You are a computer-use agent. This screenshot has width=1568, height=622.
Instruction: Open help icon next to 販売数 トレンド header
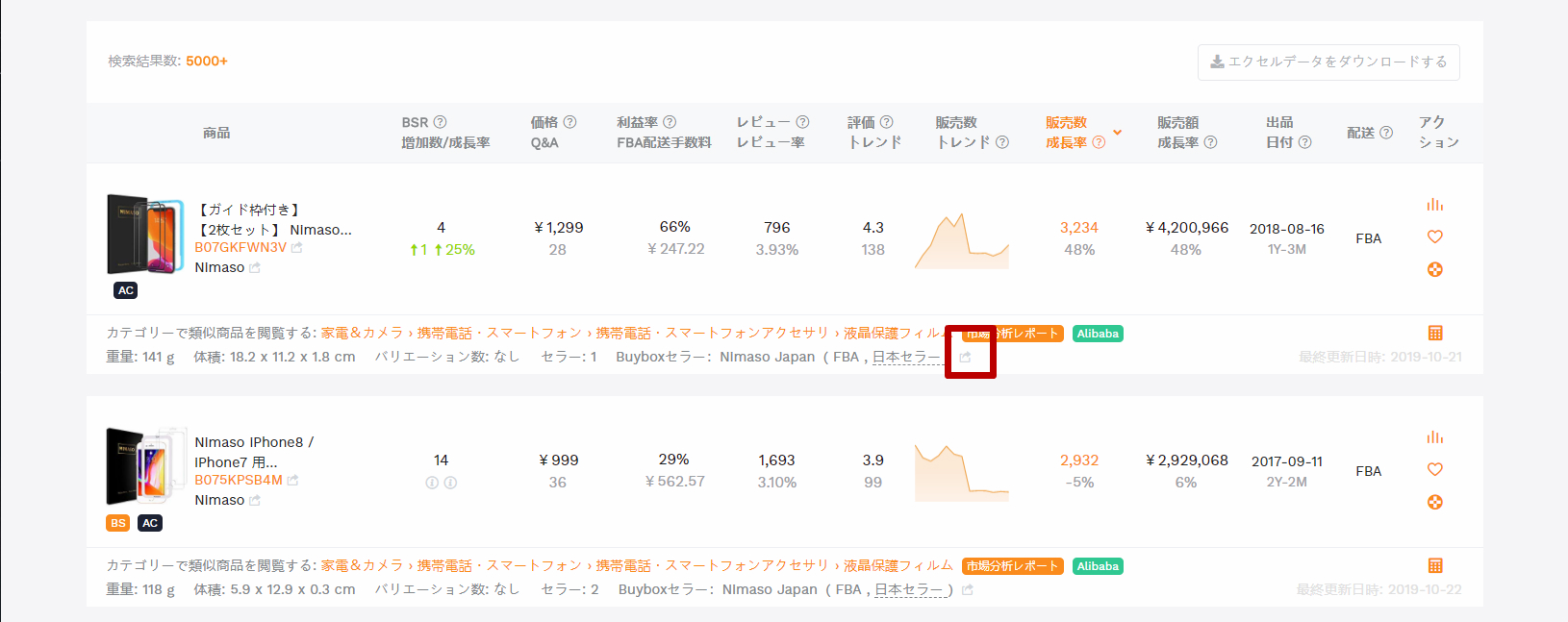click(x=1002, y=142)
